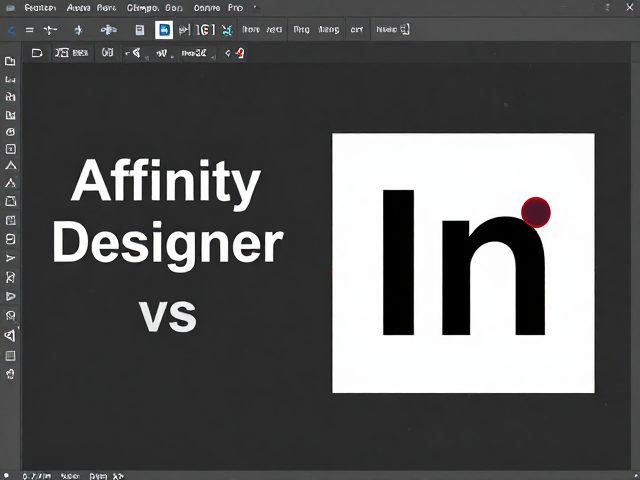This screenshot has height=480, width=640.
Task: Open the Gon menu
Action: (x=174, y=8)
